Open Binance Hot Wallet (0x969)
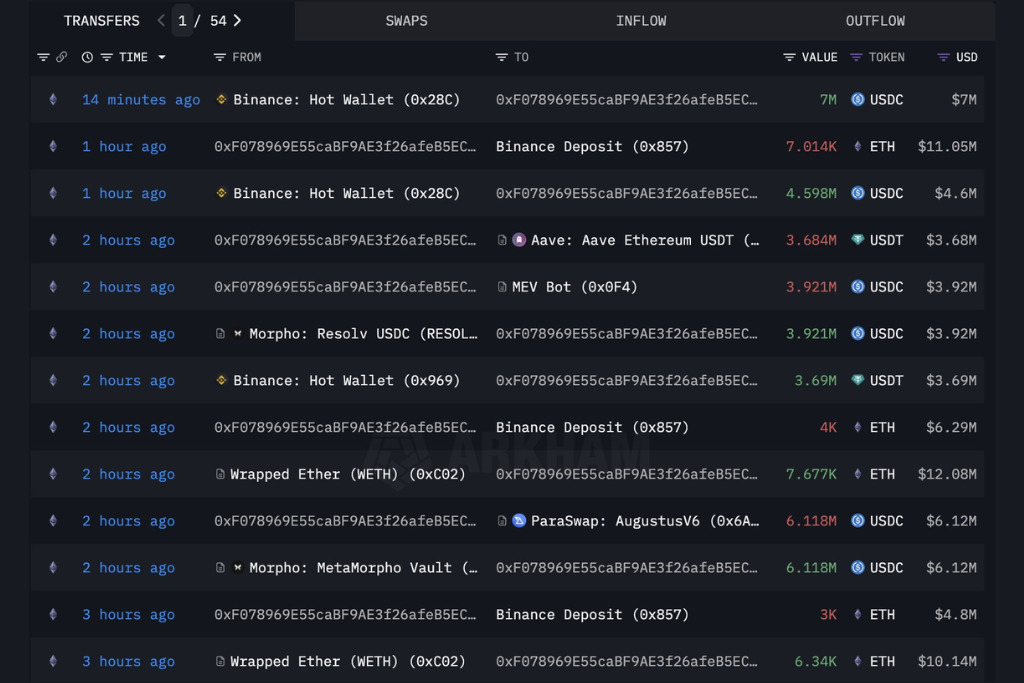The image size is (1024, 683). 346,381
